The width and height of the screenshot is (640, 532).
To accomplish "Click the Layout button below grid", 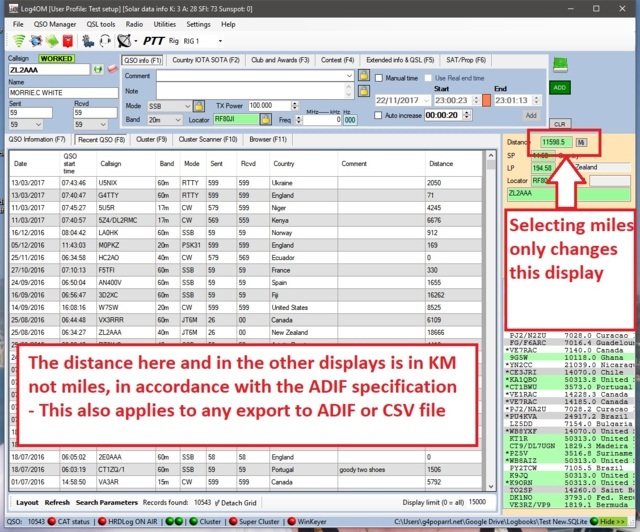I will coord(27,503).
